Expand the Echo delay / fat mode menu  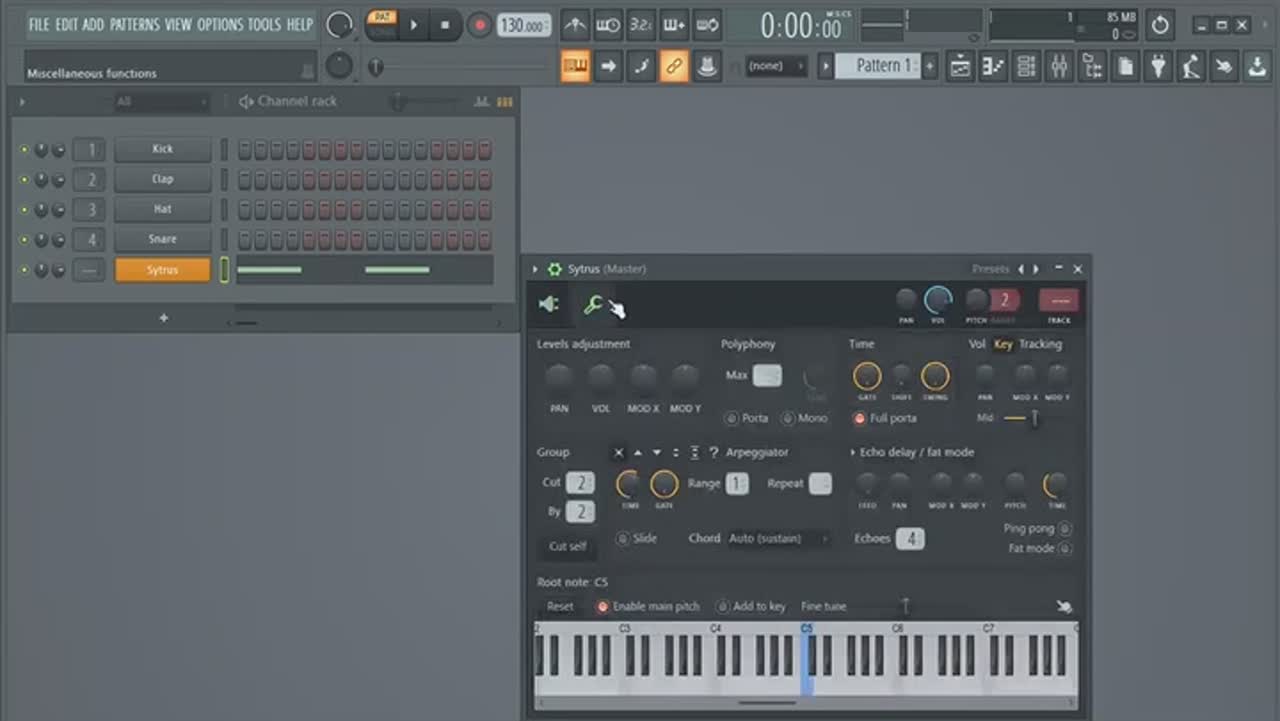[x=853, y=452]
